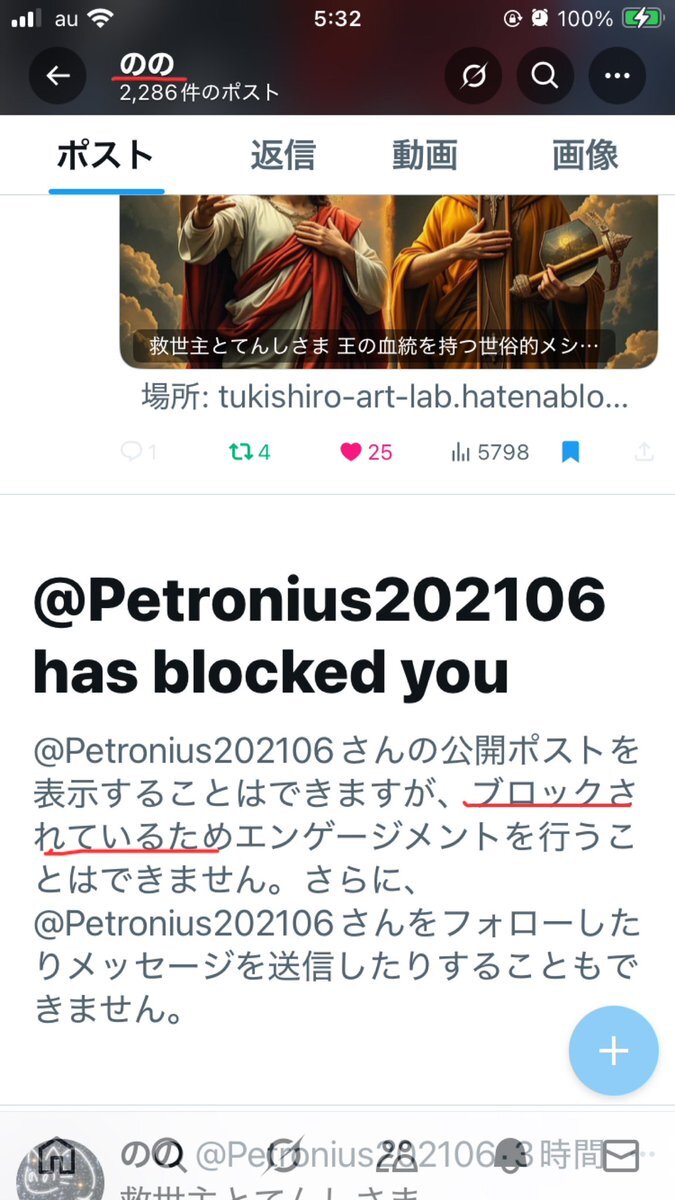
Task: Select the ポスト tab
Action: [x=105, y=155]
